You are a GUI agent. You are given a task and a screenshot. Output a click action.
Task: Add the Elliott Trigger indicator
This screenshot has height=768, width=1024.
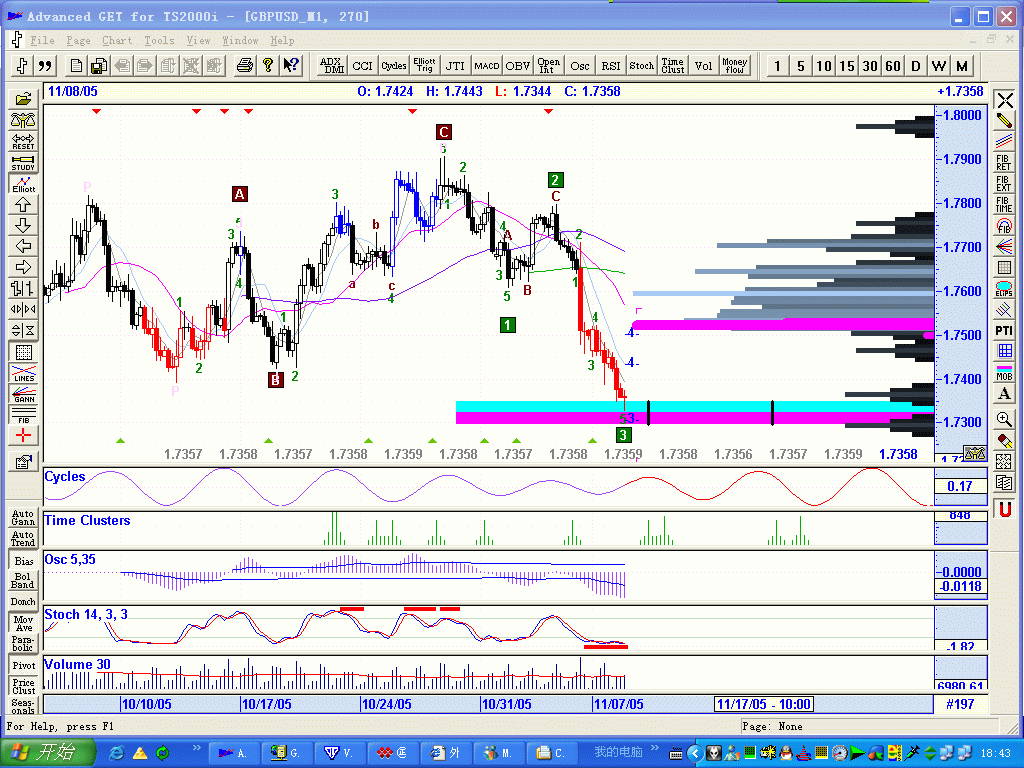click(x=424, y=65)
